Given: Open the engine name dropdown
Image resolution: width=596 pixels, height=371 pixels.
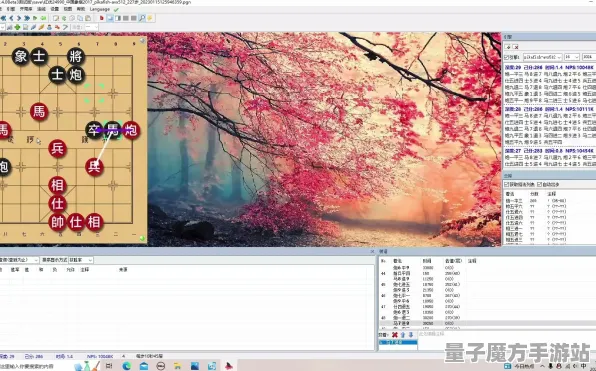Looking at the screenshot, I should point(542,57).
